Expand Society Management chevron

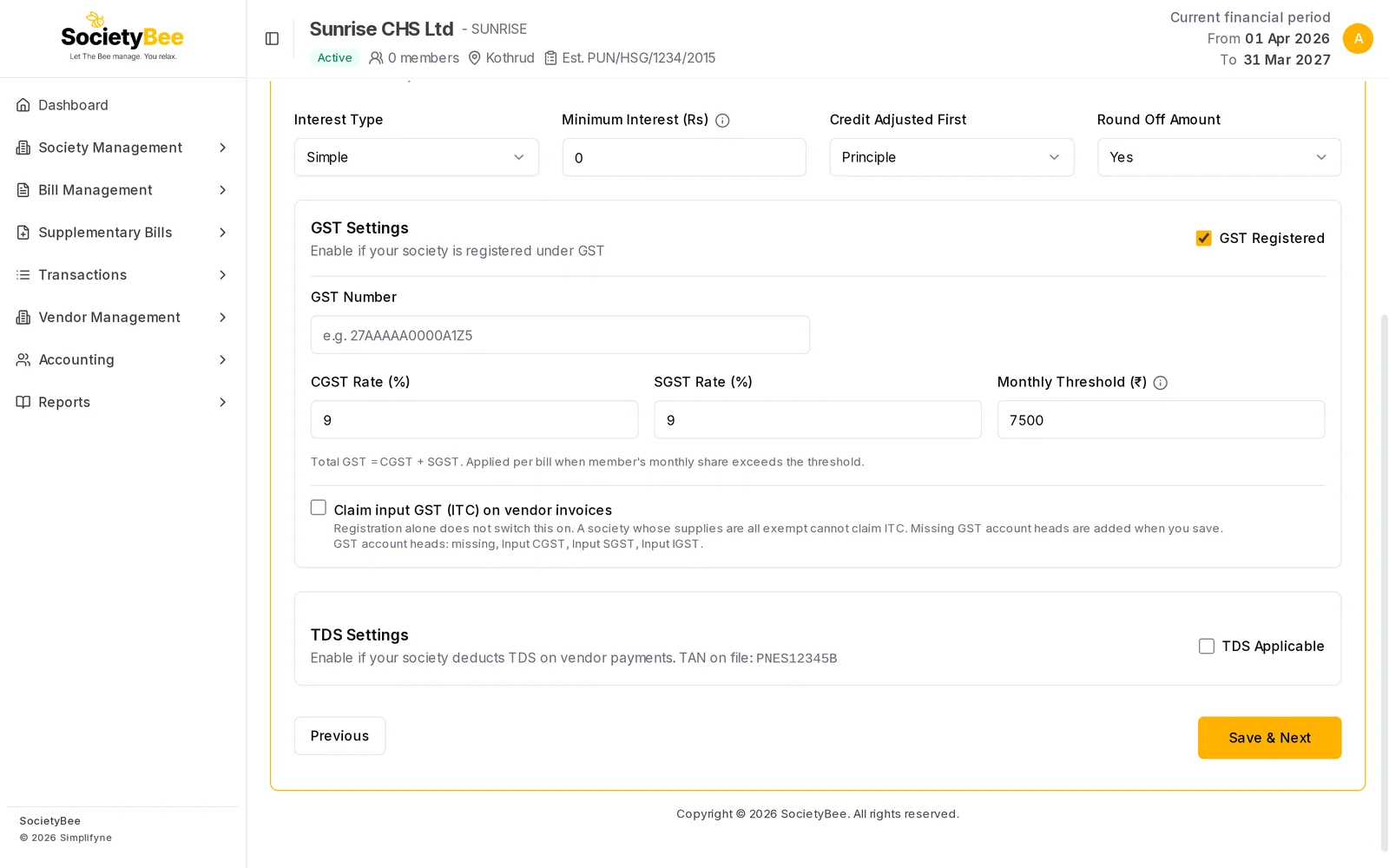[x=222, y=148]
